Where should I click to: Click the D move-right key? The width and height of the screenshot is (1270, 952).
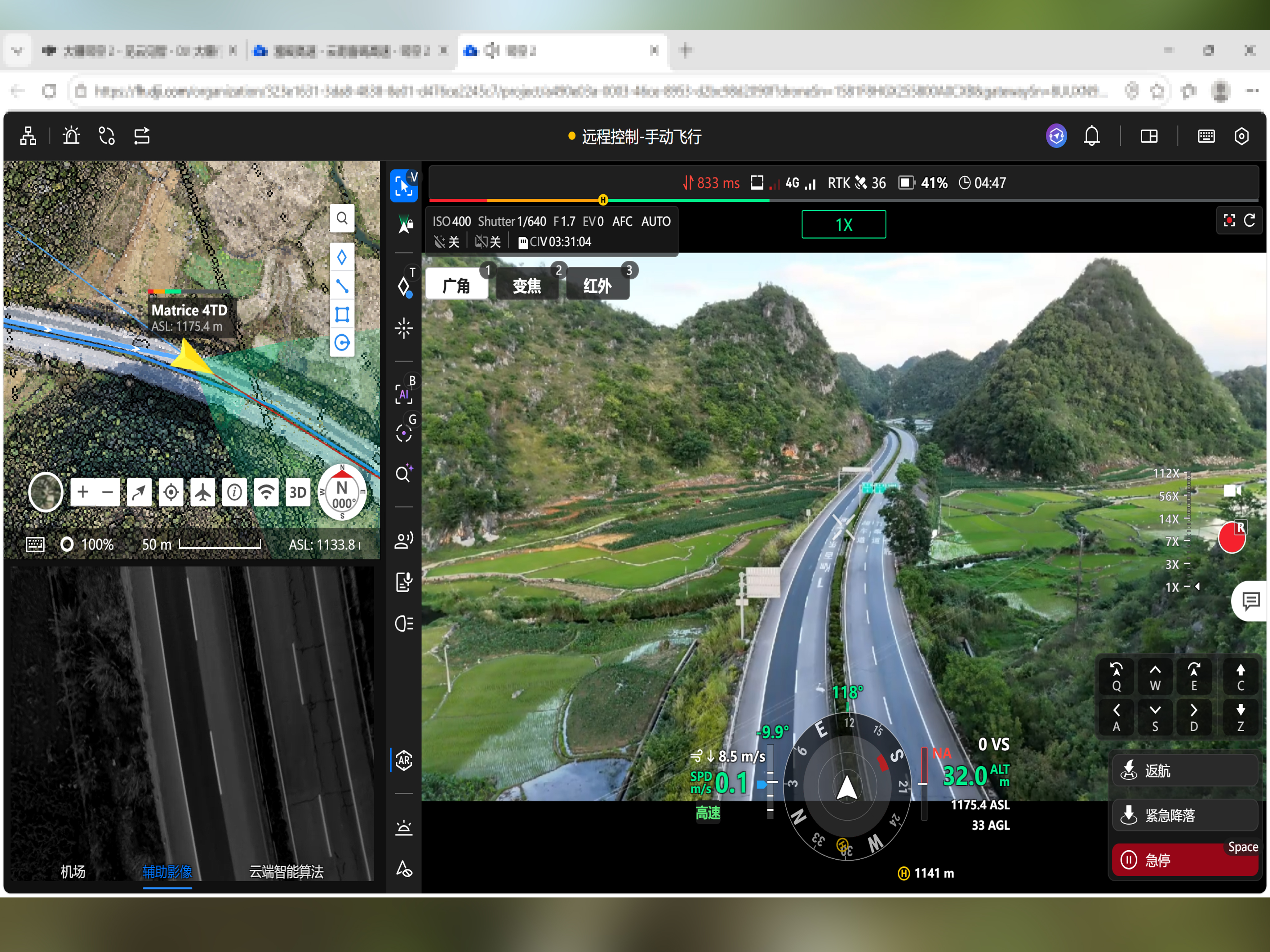(x=1194, y=717)
